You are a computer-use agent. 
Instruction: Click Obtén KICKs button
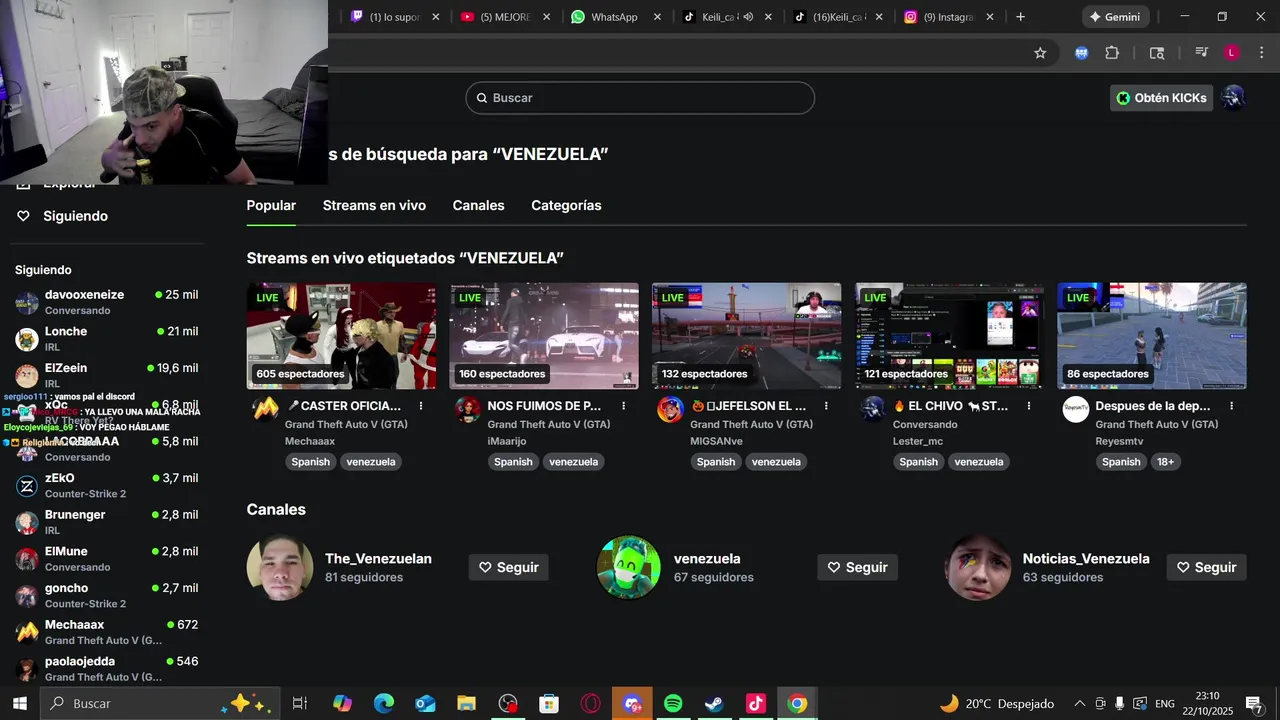pos(1161,98)
